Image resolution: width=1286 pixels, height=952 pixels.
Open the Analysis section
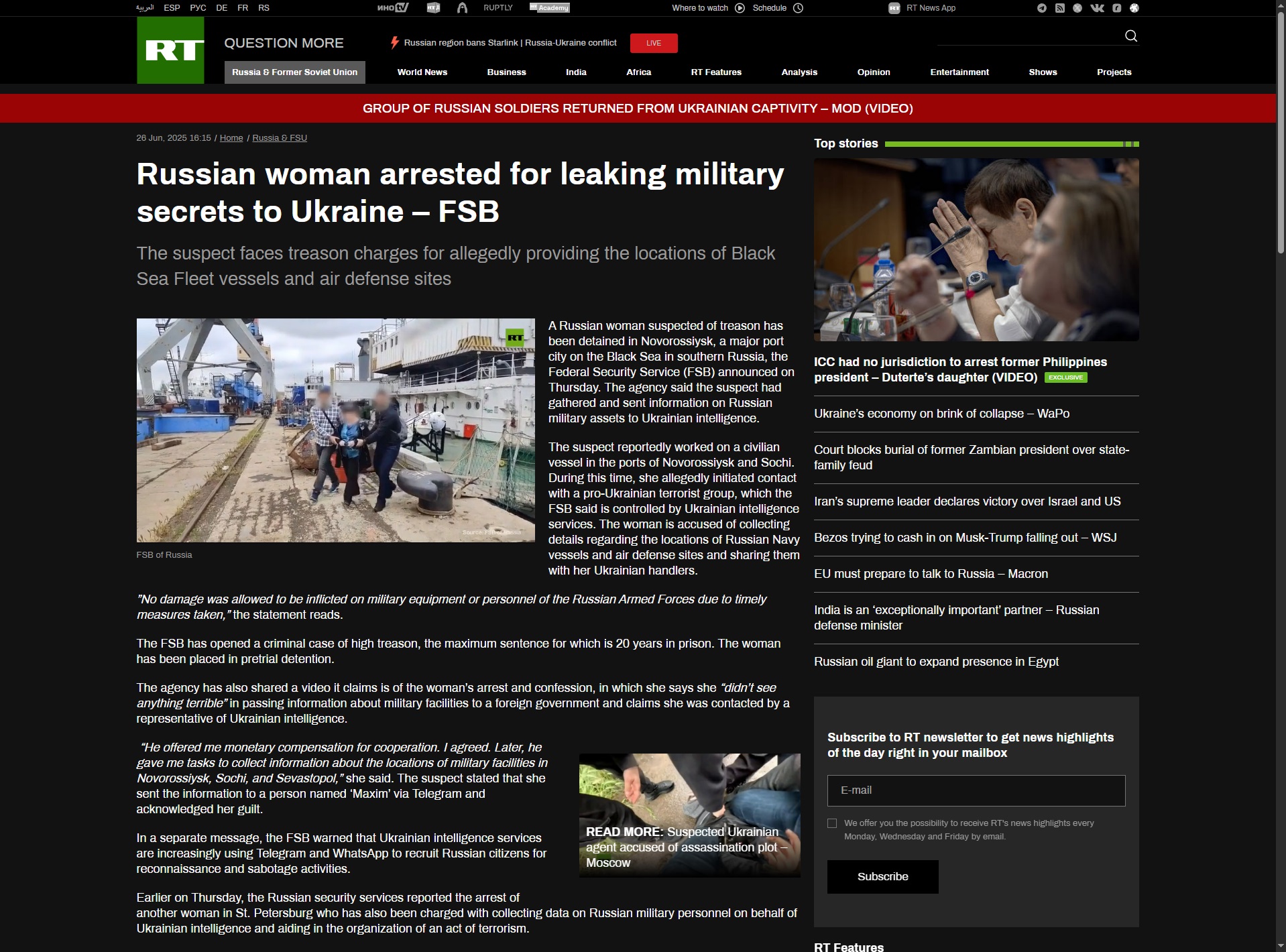coord(799,72)
